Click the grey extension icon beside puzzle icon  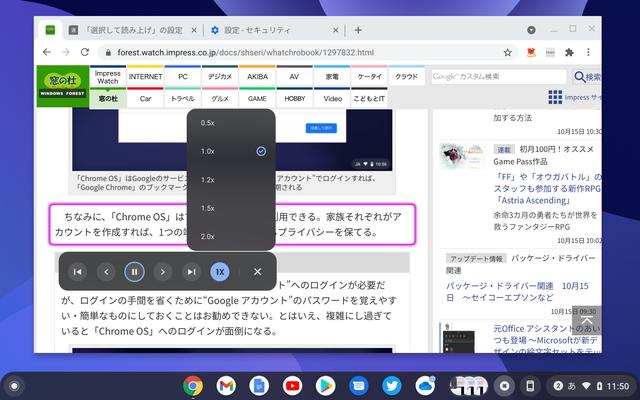(x=550, y=52)
